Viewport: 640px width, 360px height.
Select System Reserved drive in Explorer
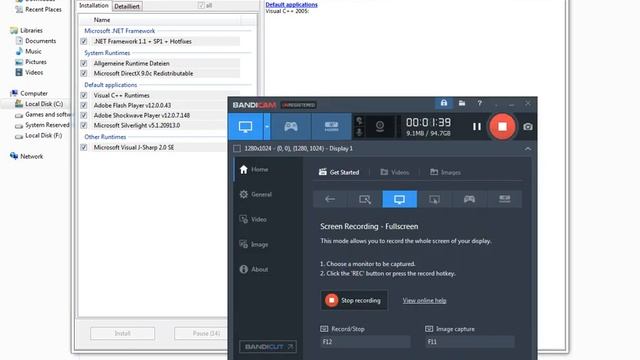(42, 125)
